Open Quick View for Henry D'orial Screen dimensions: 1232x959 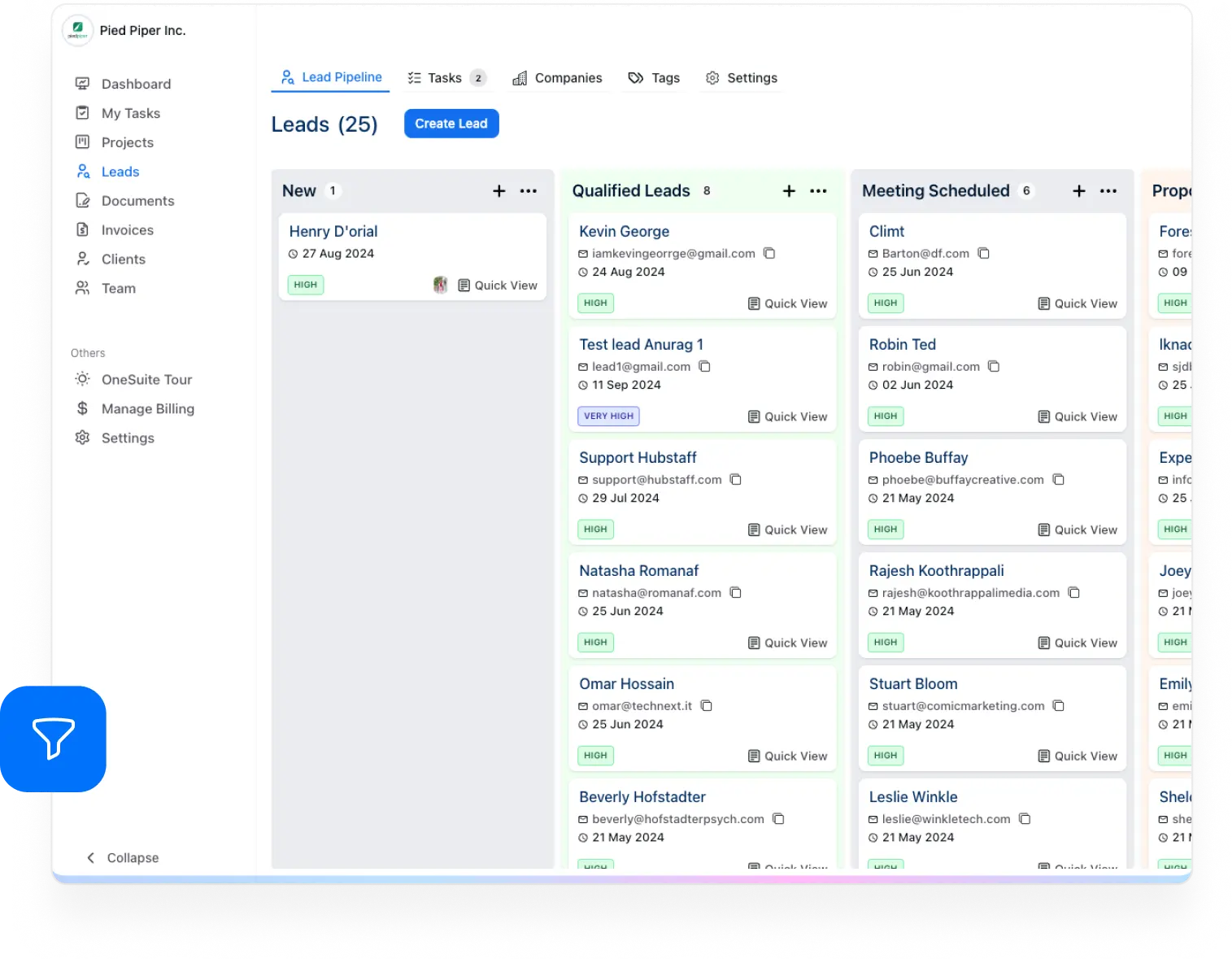(498, 286)
